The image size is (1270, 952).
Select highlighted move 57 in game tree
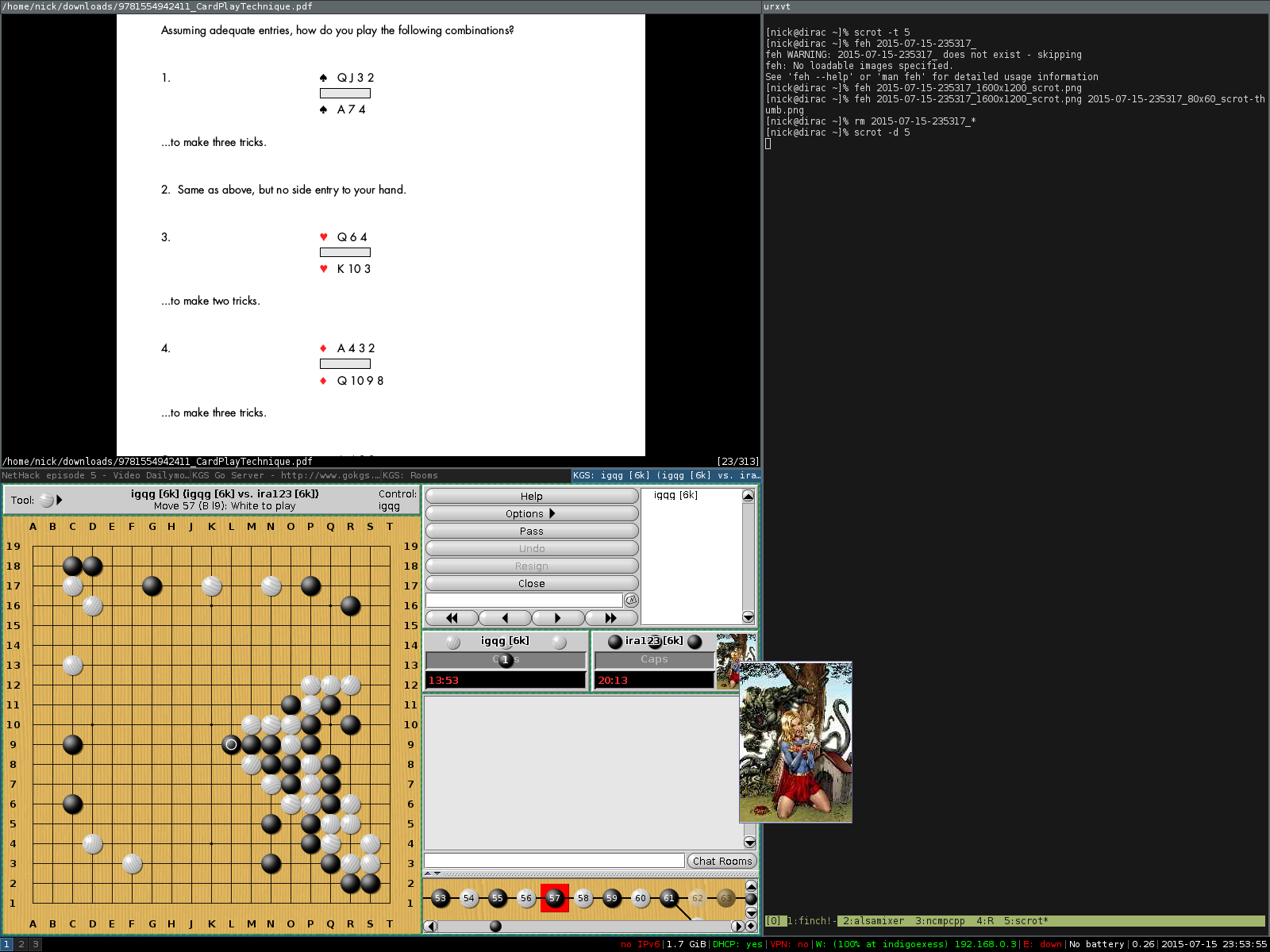[555, 898]
